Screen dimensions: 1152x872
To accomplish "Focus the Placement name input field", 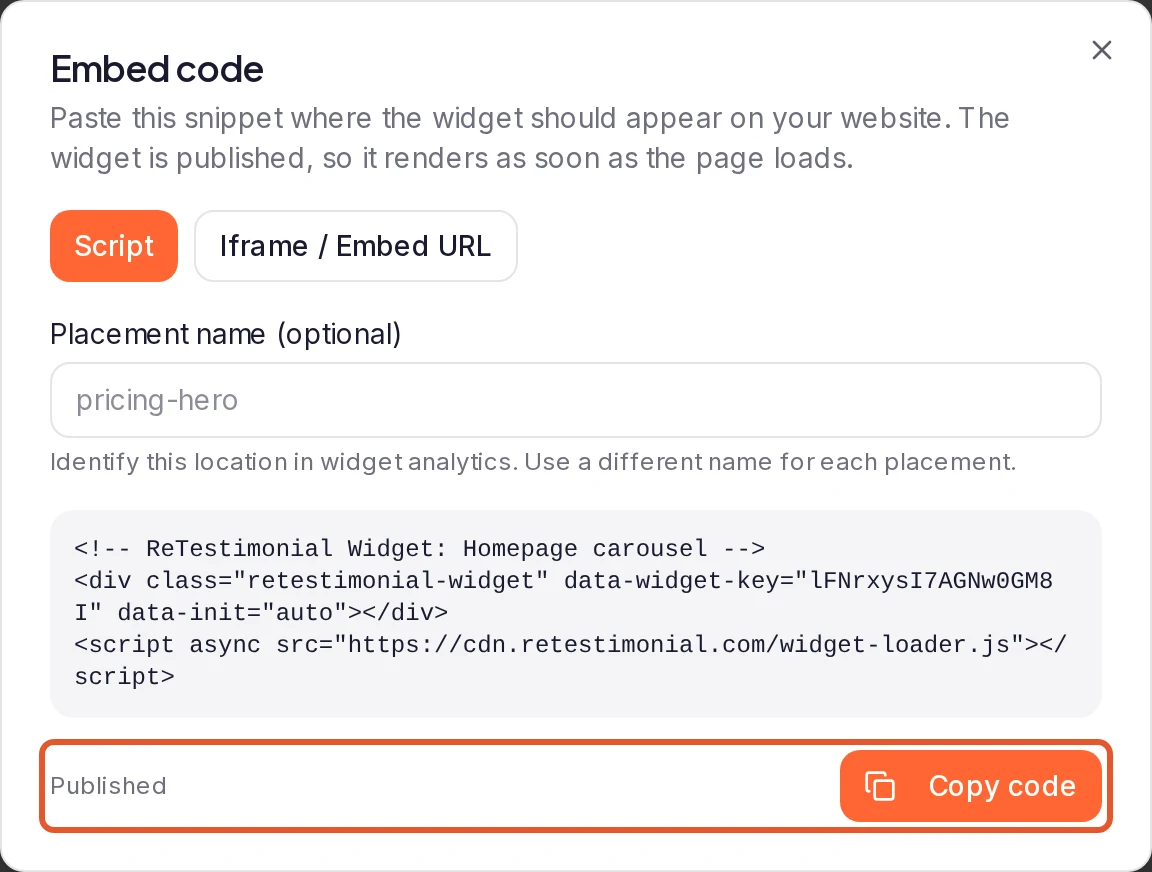I will pos(575,400).
